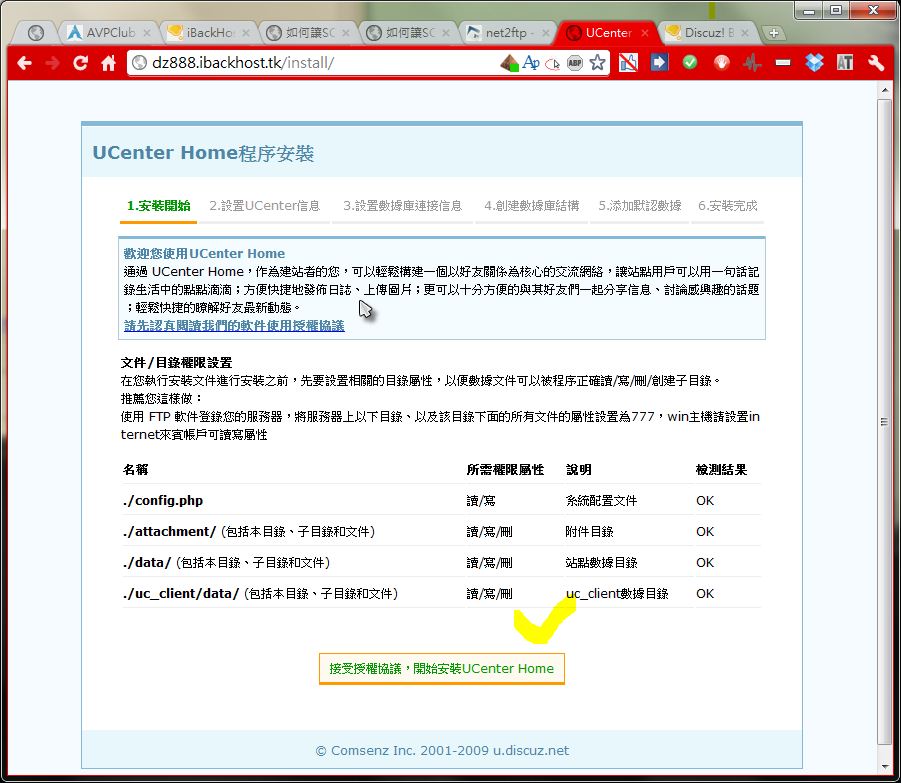Bookmark this page with the star icon
The width and height of the screenshot is (901, 783).
597,63
